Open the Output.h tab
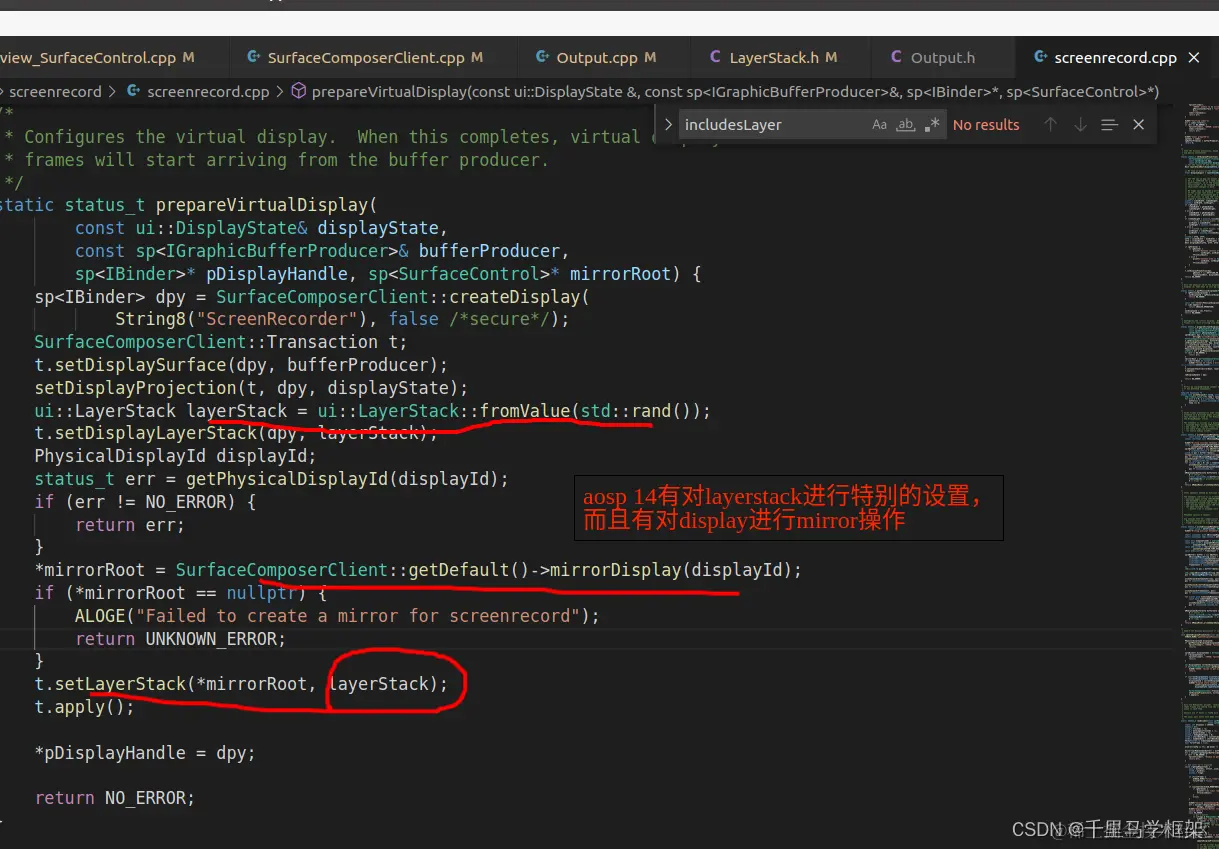Image resolution: width=1219 pixels, height=849 pixels. (942, 58)
